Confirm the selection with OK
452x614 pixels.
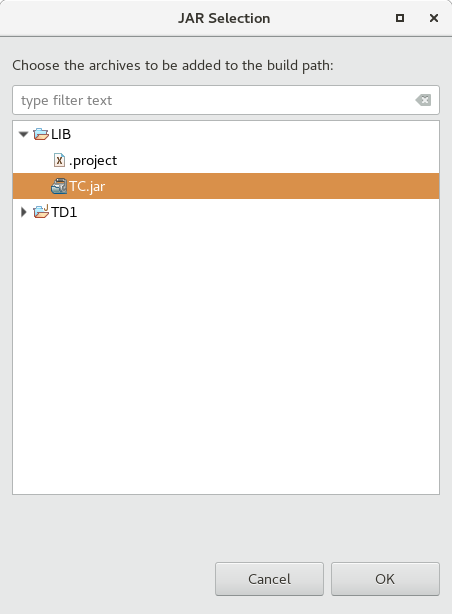(385, 579)
